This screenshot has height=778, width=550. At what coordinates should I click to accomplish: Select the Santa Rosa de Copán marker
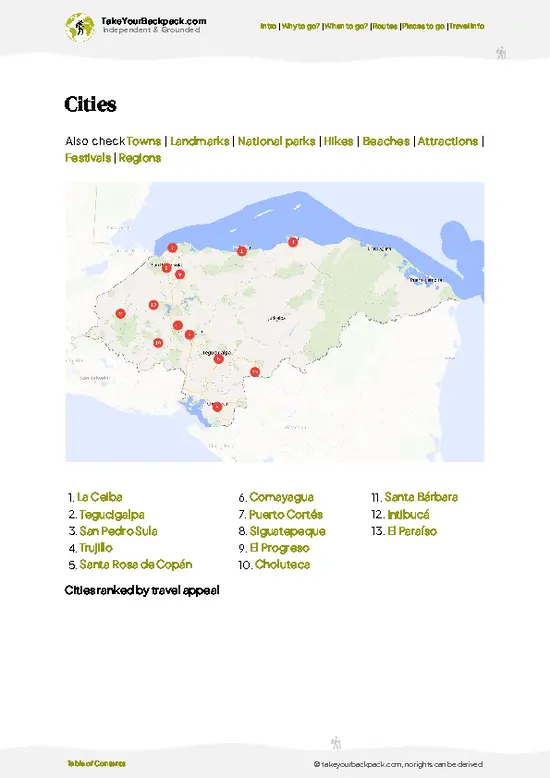click(x=120, y=314)
